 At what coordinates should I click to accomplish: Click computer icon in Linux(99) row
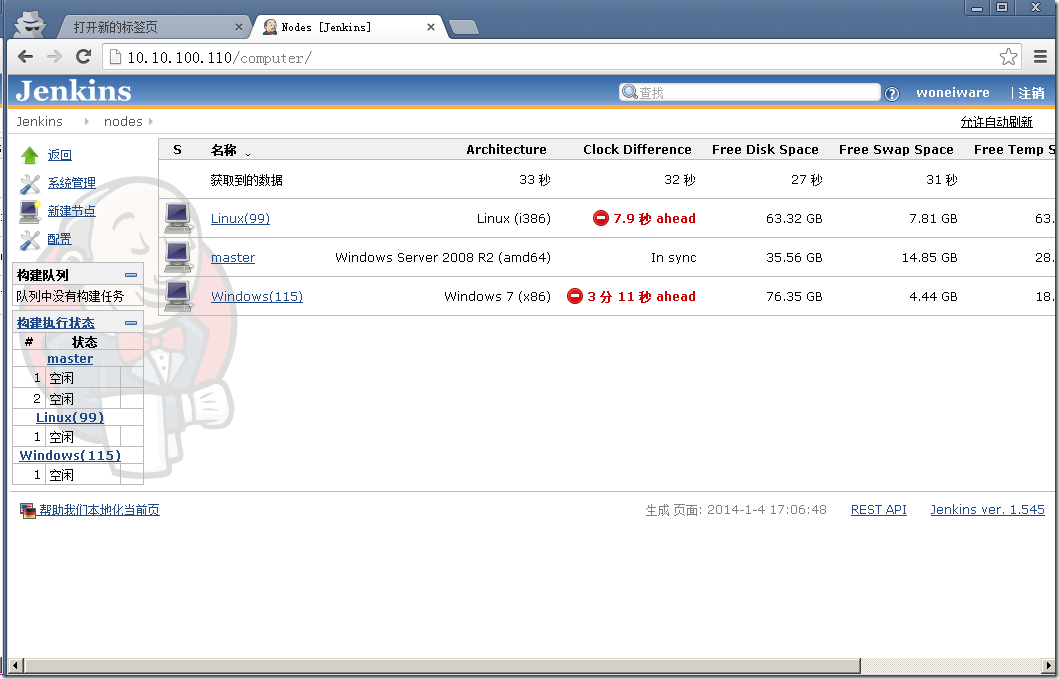178,218
